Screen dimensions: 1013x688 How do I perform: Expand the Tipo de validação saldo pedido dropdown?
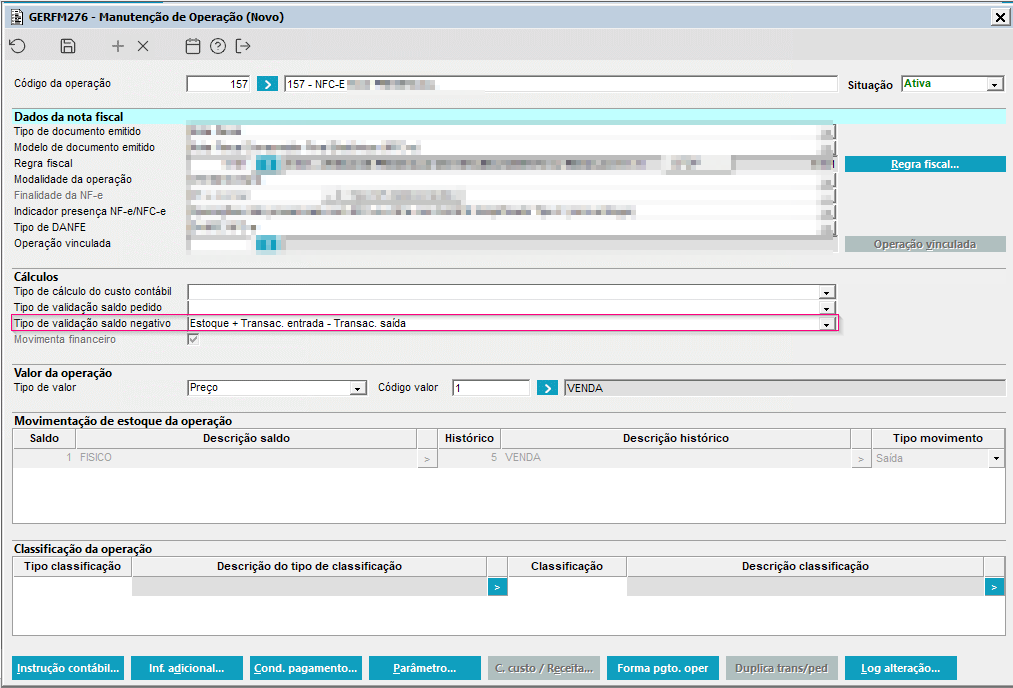(826, 308)
